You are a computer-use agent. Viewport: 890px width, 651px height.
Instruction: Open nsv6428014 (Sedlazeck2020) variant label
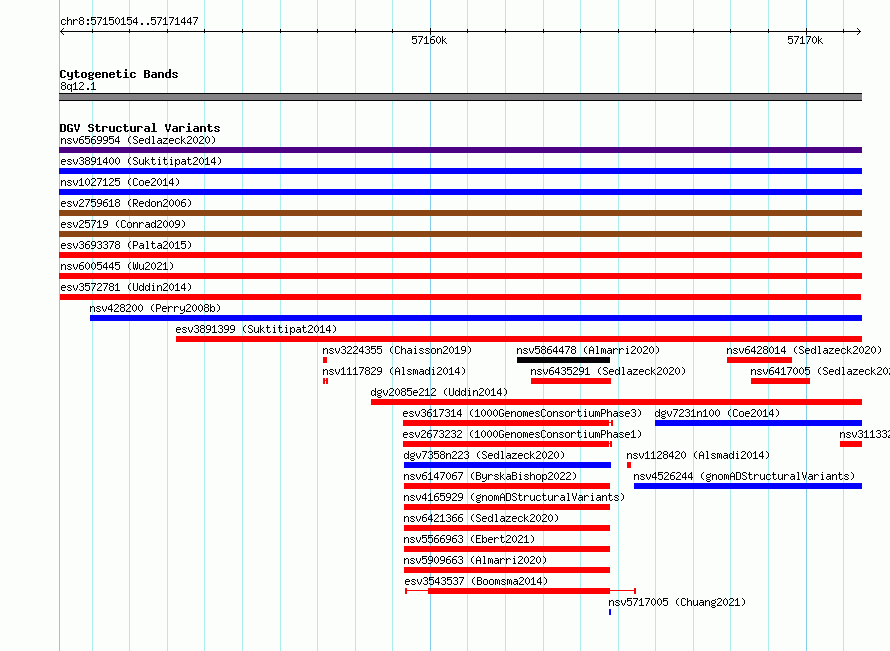pyautogui.click(x=804, y=350)
